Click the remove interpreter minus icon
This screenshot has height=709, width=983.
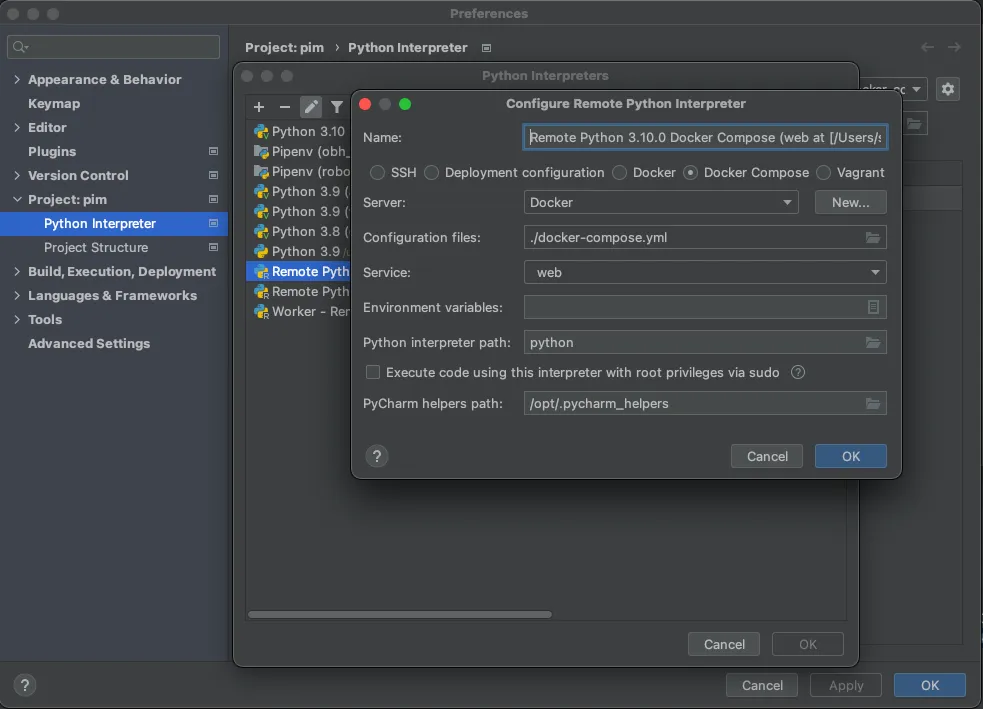[x=285, y=107]
